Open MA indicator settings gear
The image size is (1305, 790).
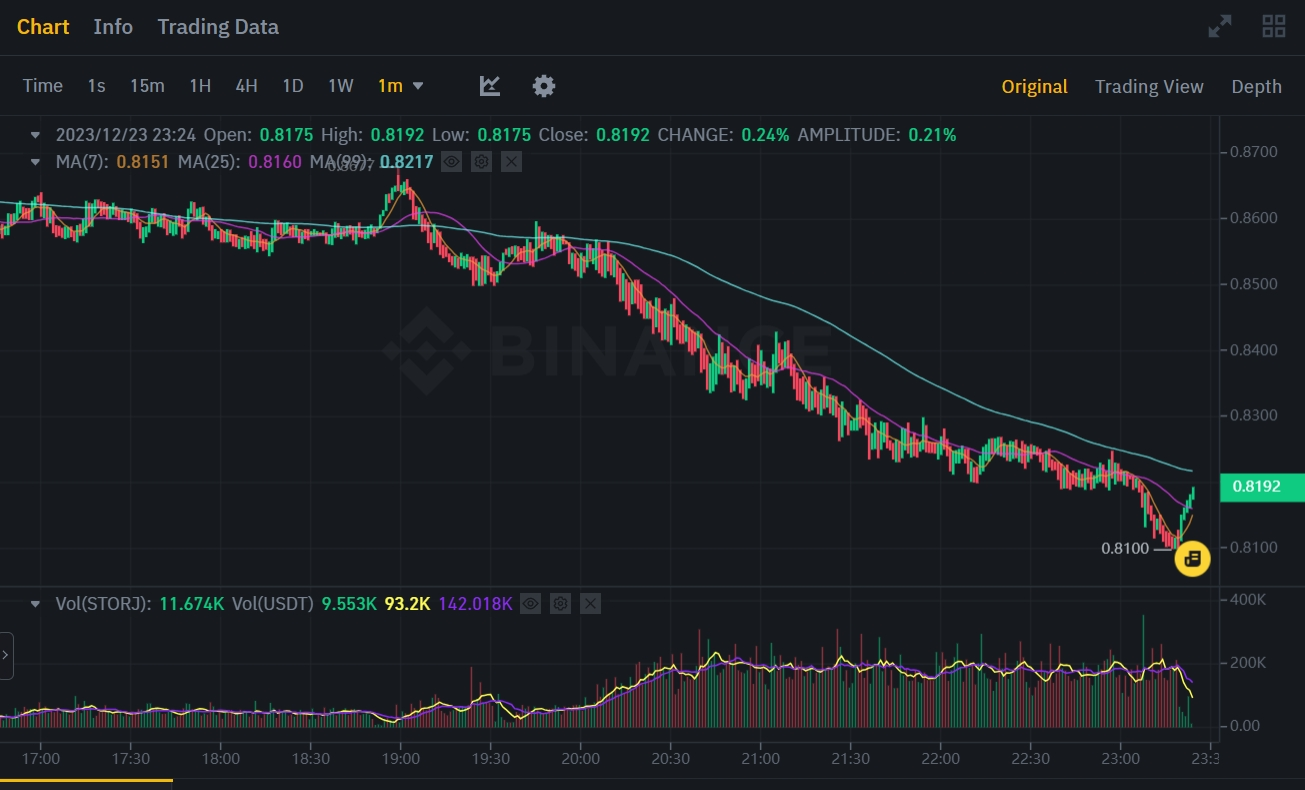[x=481, y=161]
